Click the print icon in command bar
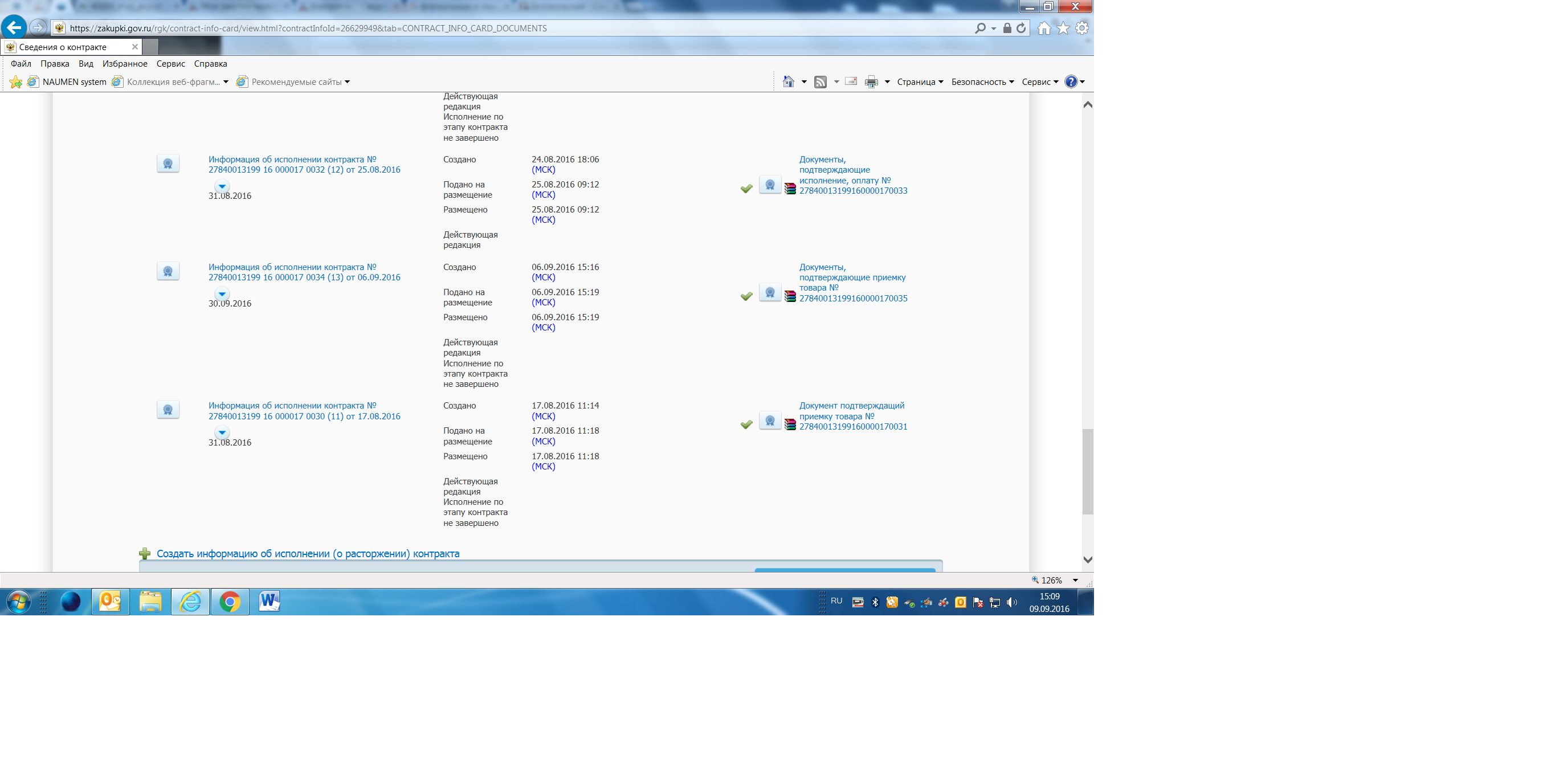 point(871,82)
